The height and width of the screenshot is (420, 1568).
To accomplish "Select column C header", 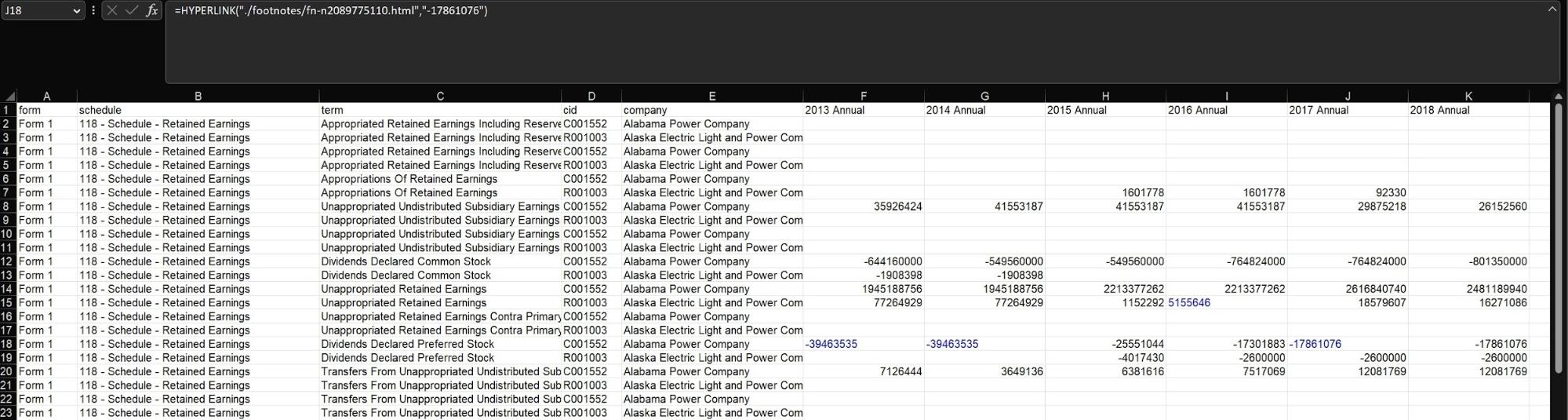I will pyautogui.click(x=440, y=96).
